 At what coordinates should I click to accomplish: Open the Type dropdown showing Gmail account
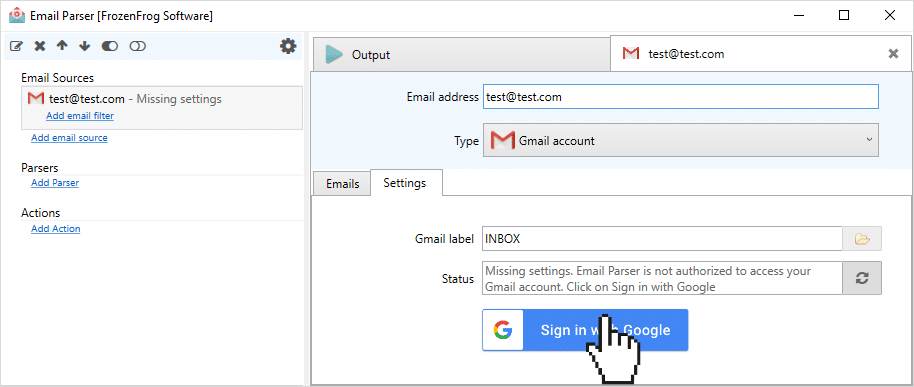(680, 140)
